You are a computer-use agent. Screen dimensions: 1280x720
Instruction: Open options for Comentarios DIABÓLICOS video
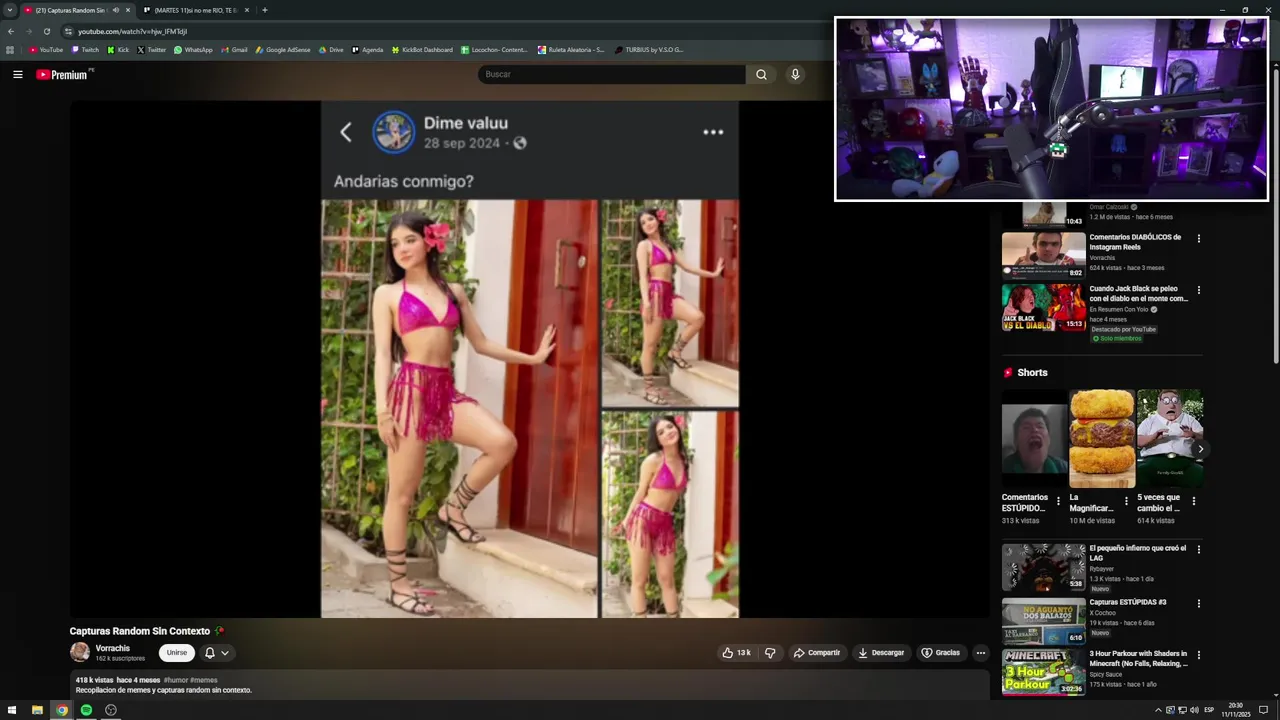point(1198,239)
